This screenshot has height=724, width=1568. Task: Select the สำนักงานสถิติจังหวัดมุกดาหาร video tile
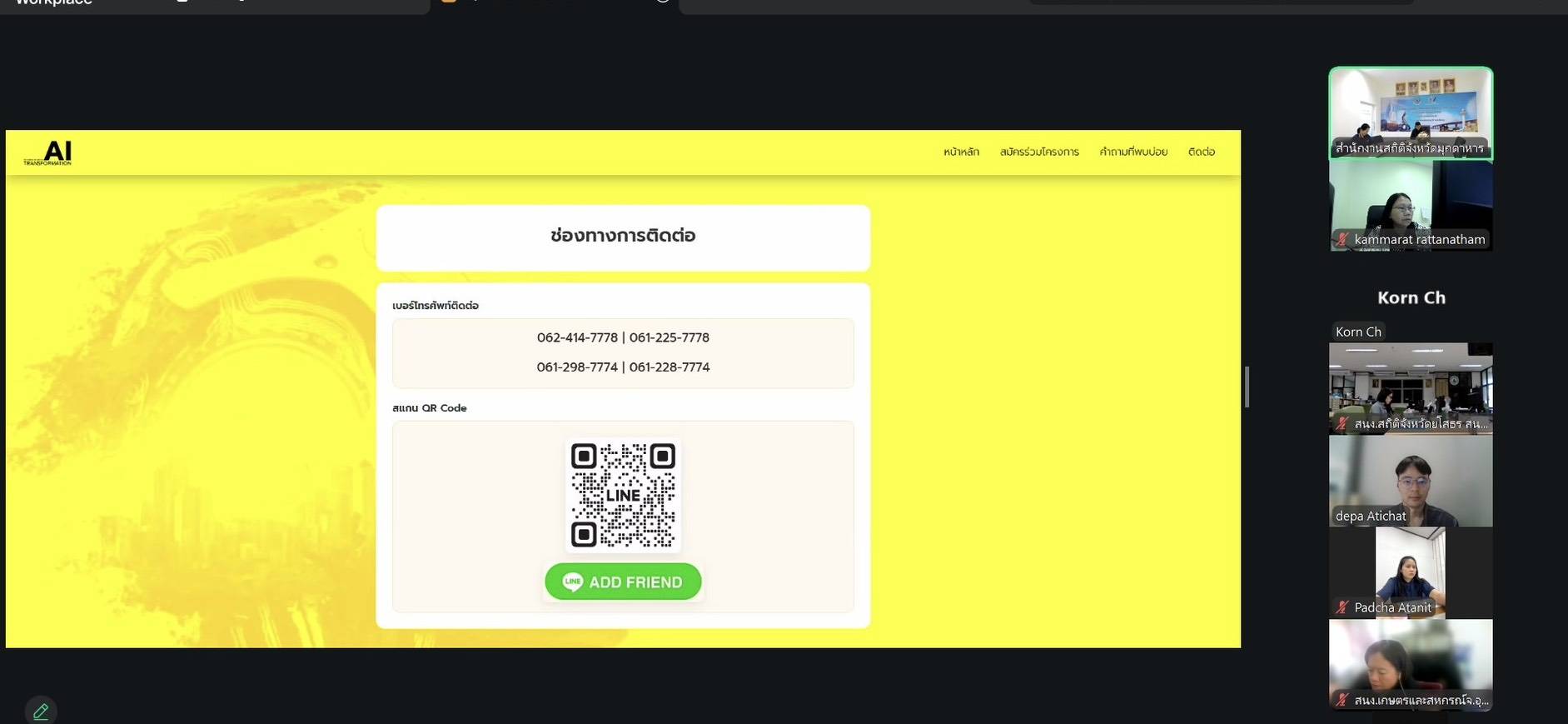(1411, 112)
